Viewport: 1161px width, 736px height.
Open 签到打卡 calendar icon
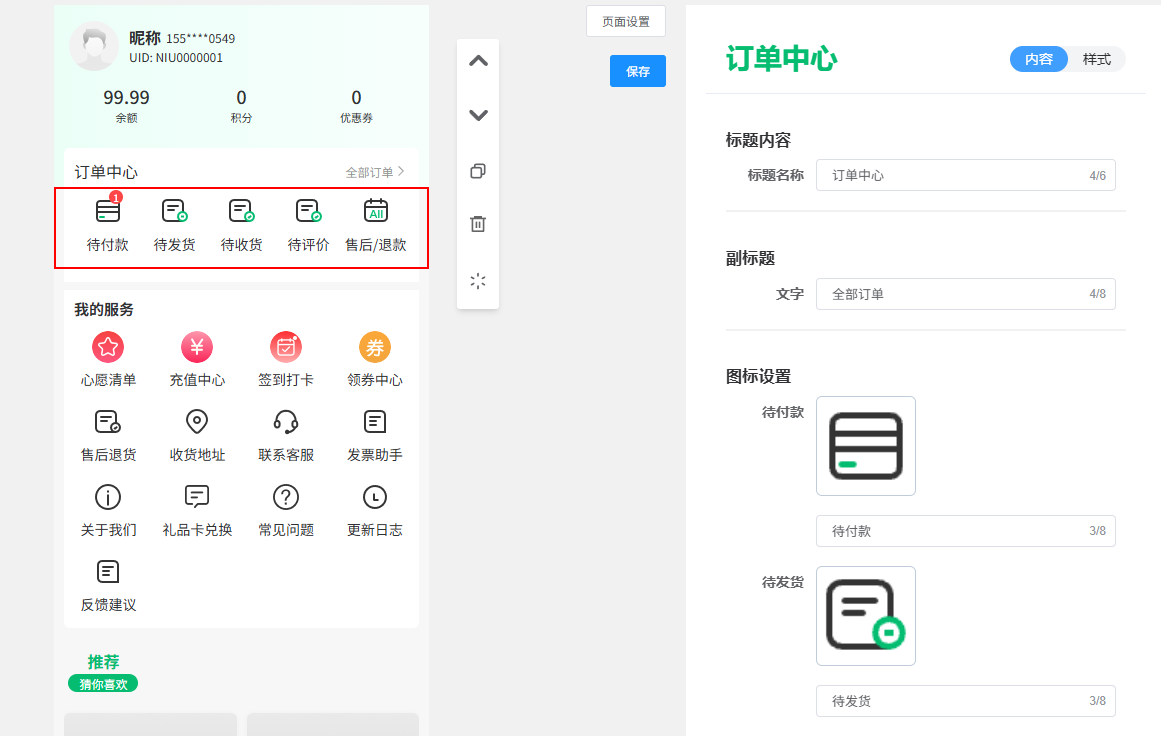click(286, 347)
